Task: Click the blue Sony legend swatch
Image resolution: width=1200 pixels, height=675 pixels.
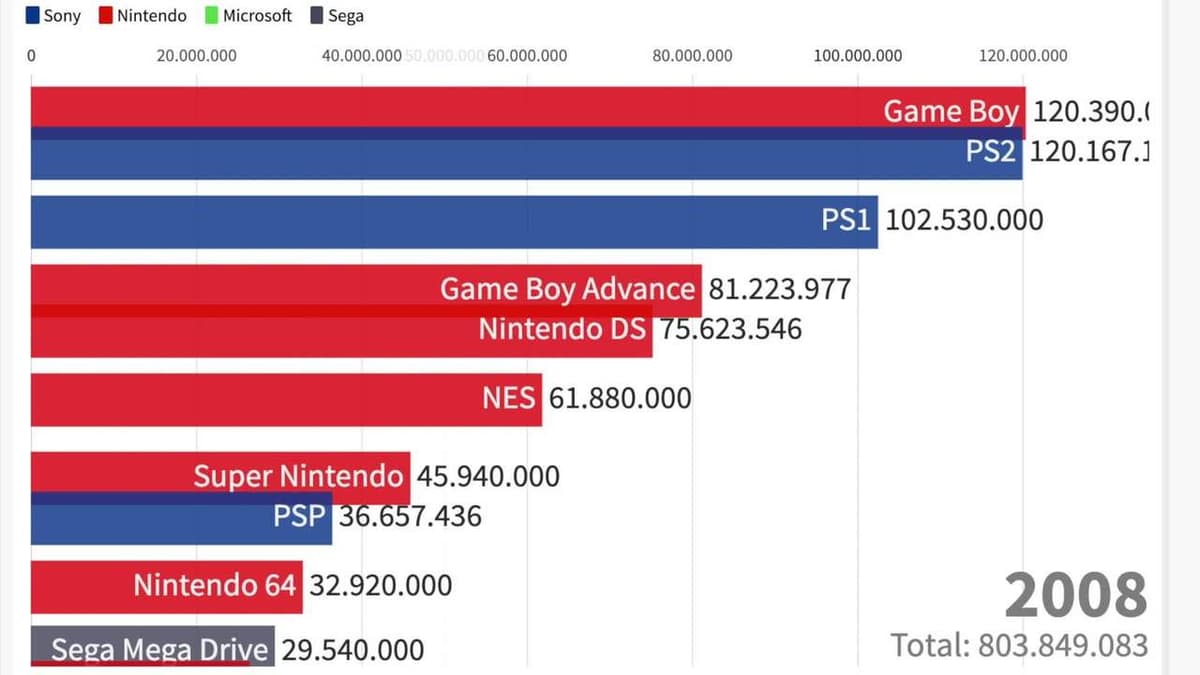Action: pos(32,16)
